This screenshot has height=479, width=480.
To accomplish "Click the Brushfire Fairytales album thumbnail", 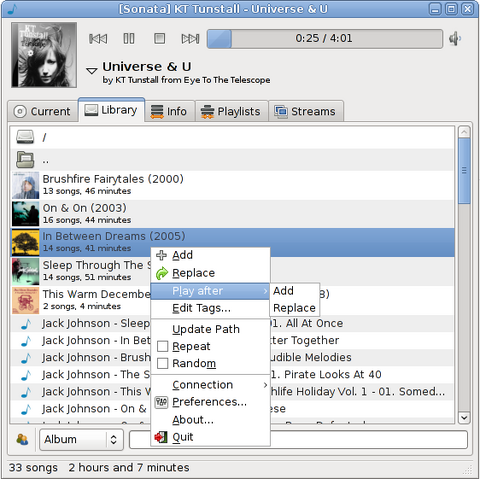I will click(26, 185).
